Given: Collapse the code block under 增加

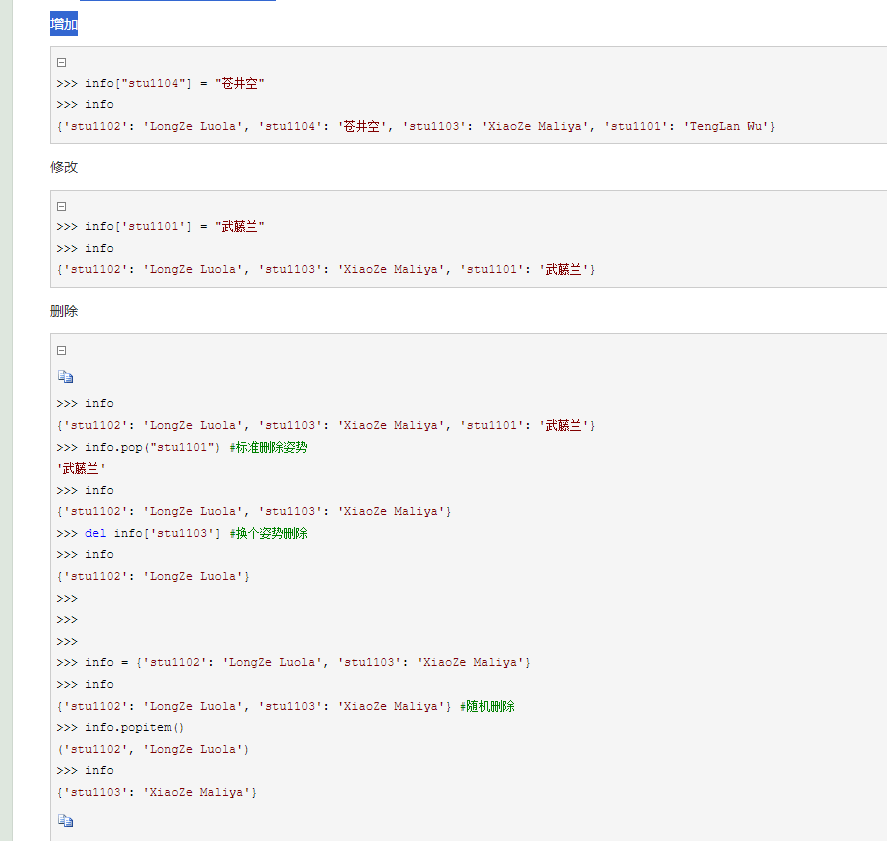Looking at the screenshot, I should 61,62.
